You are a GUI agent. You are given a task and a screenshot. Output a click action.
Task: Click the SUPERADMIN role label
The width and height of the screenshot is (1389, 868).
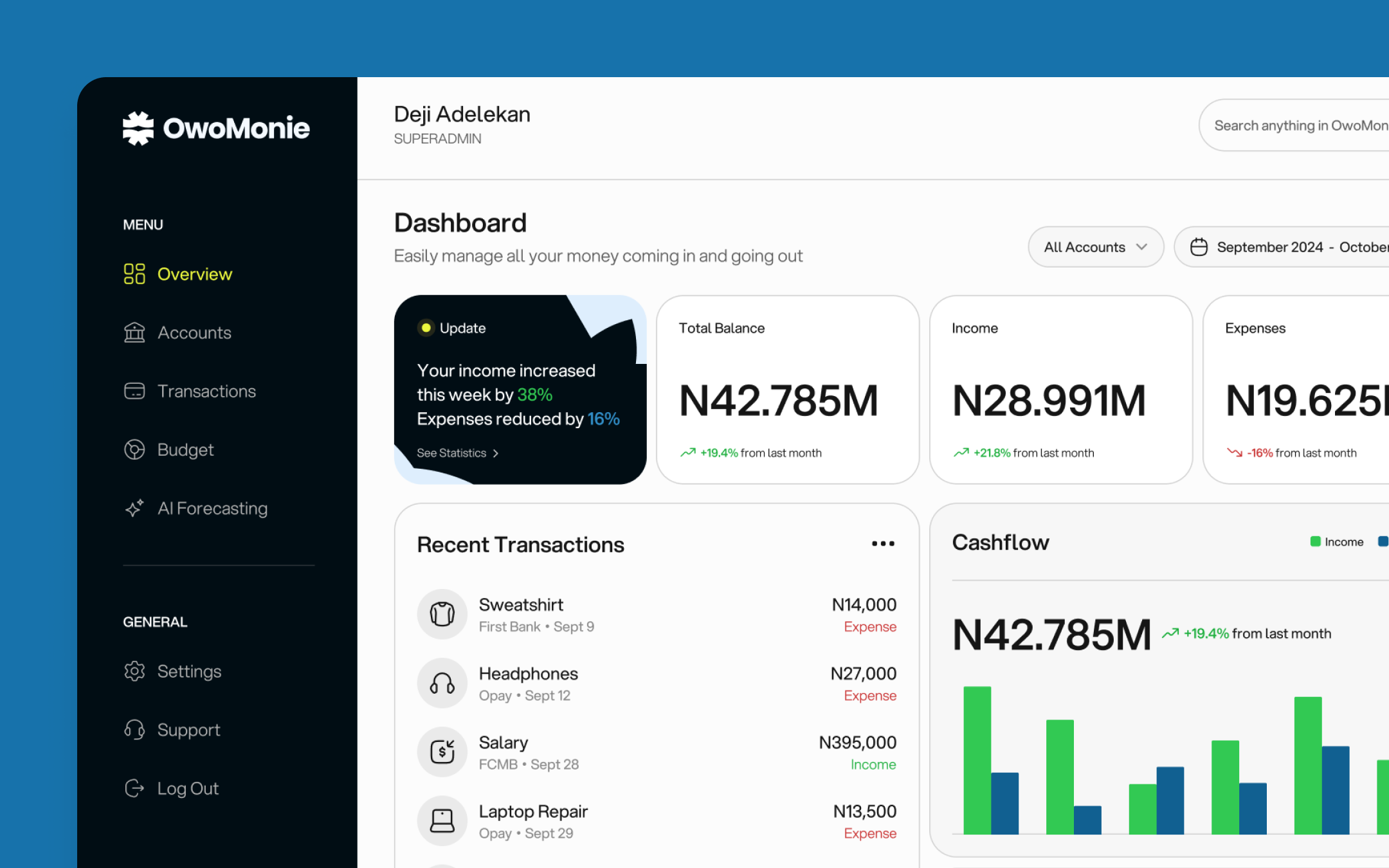[x=437, y=139]
